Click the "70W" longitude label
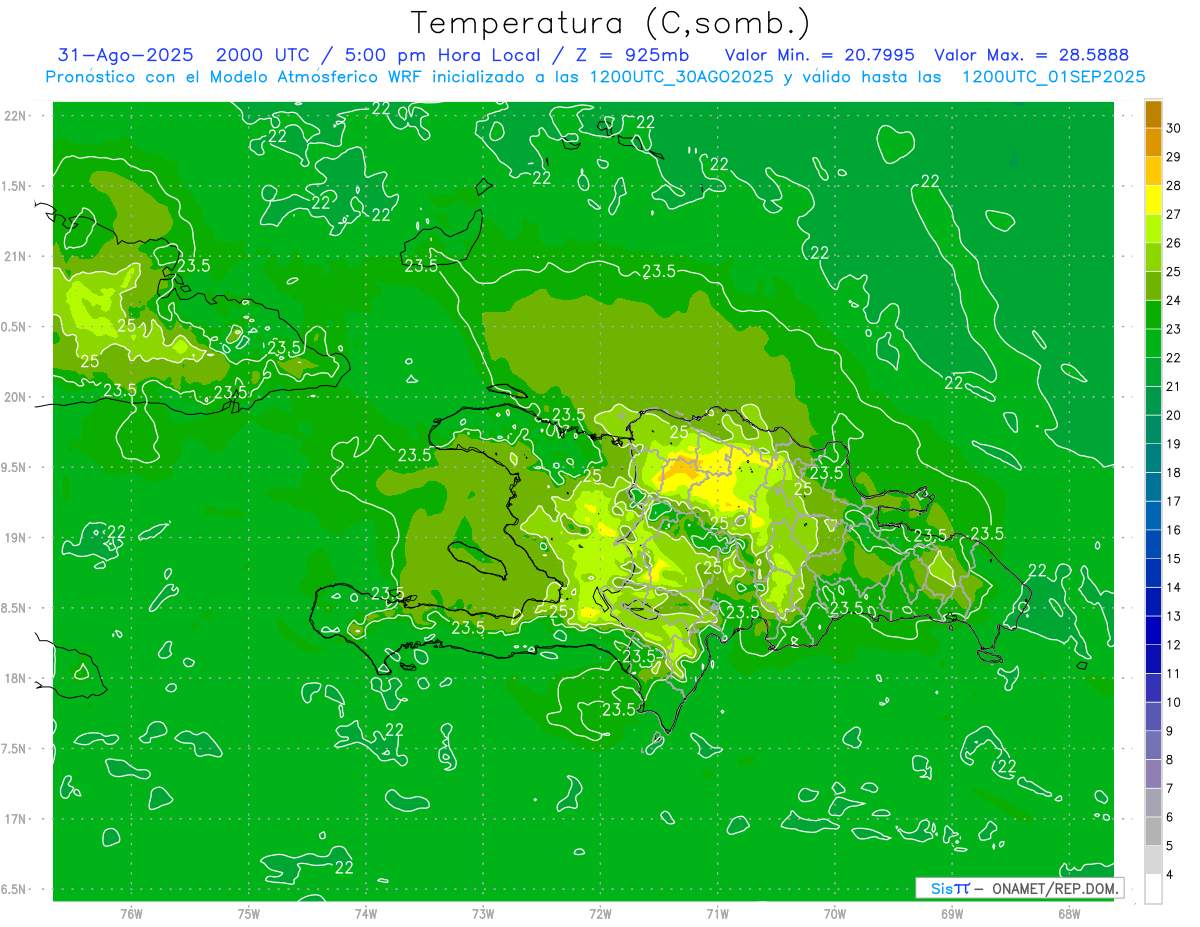The image size is (1200, 927). (835, 913)
